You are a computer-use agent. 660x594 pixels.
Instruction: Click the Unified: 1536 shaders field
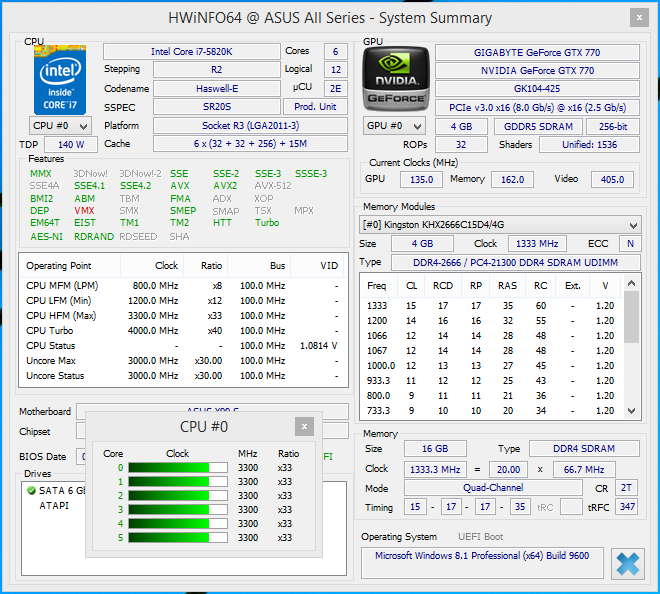589,145
